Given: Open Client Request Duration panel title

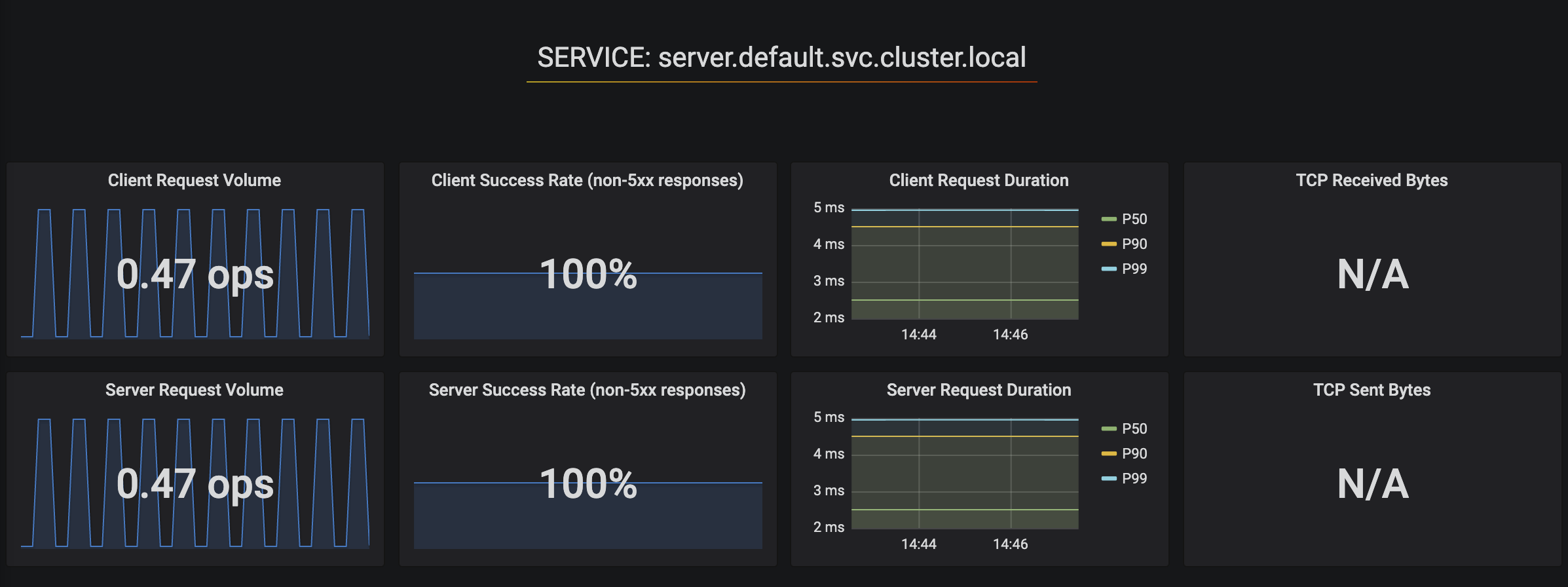Looking at the screenshot, I should tap(979, 180).
